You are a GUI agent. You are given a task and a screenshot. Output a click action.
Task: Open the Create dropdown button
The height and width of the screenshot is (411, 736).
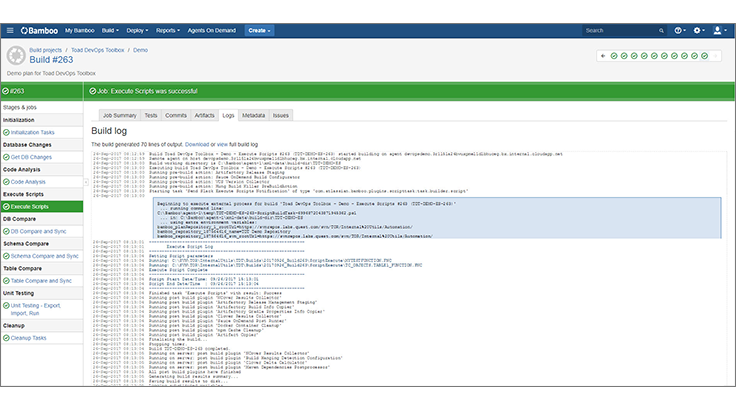point(259,30)
